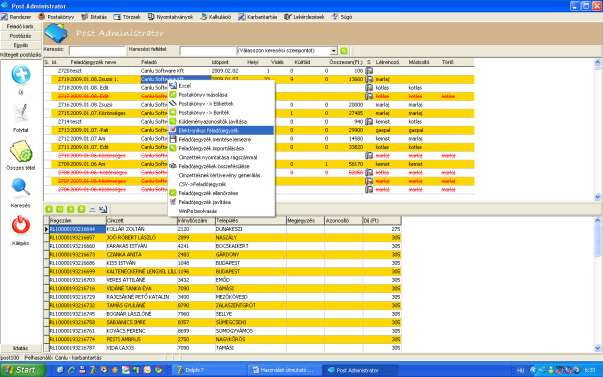
Task: Select highlighted Elektronikus Feladójegyzék menu entry
Action: [221, 130]
